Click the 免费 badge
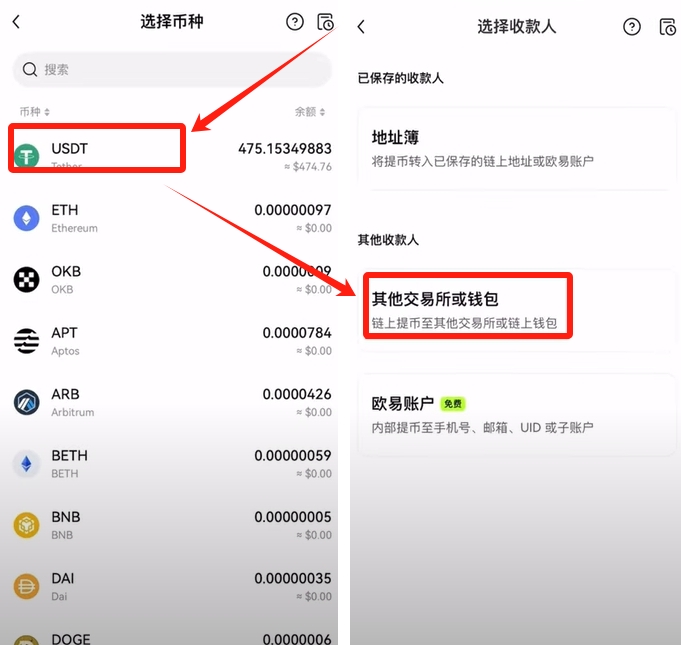 [x=453, y=404]
